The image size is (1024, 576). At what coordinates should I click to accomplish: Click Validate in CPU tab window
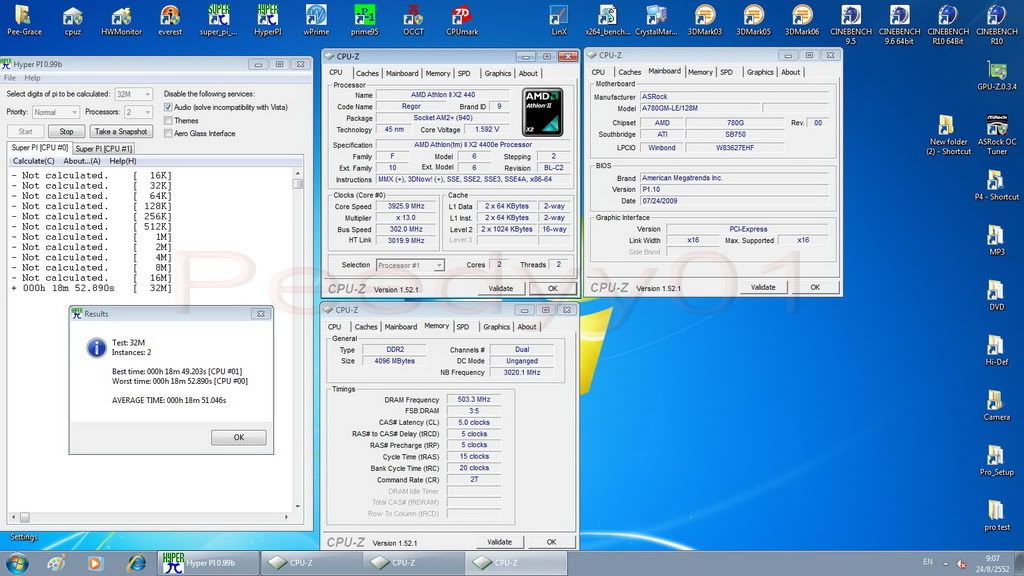501,289
